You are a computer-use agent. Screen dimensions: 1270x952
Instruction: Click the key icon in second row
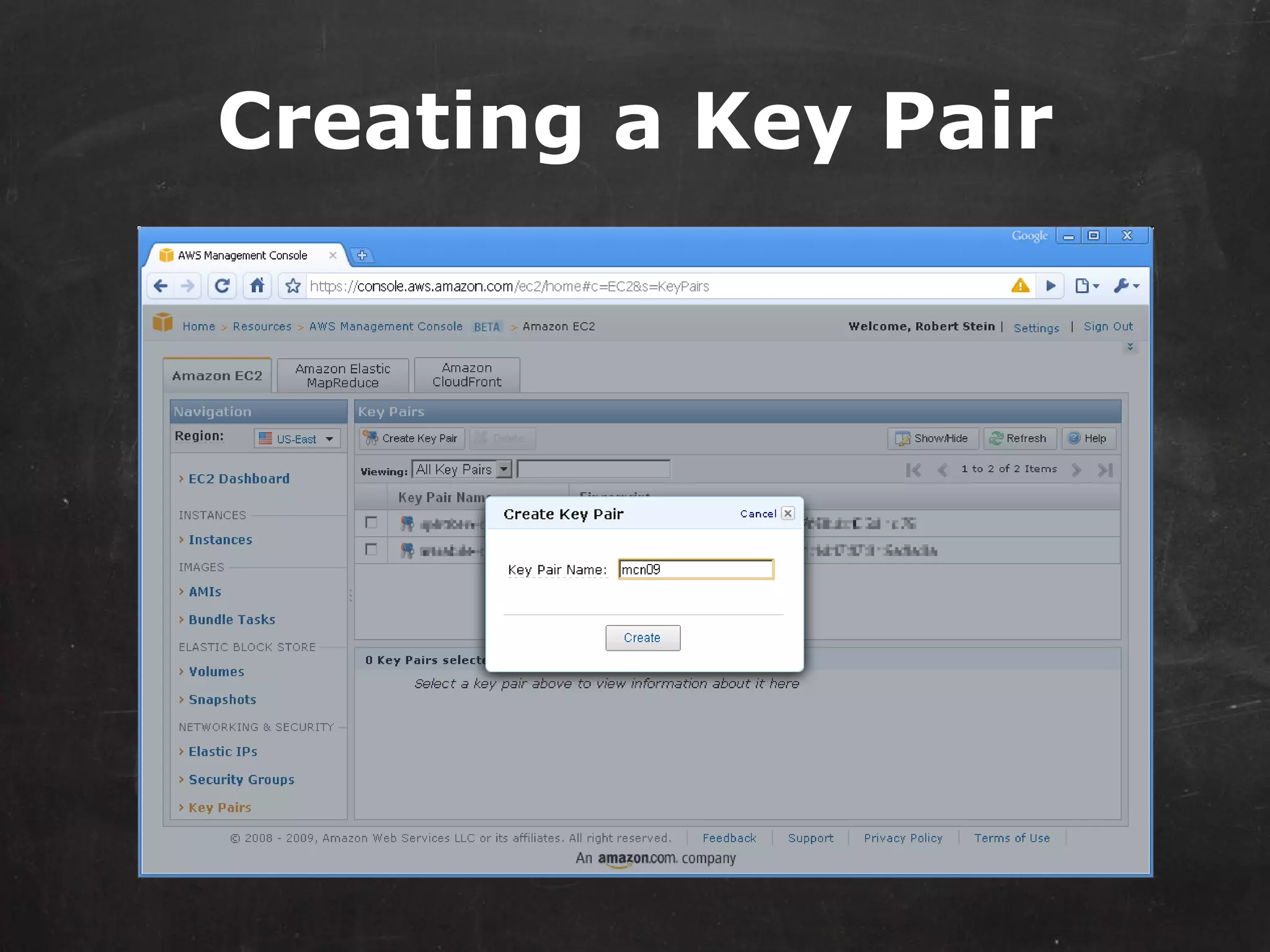(x=407, y=550)
